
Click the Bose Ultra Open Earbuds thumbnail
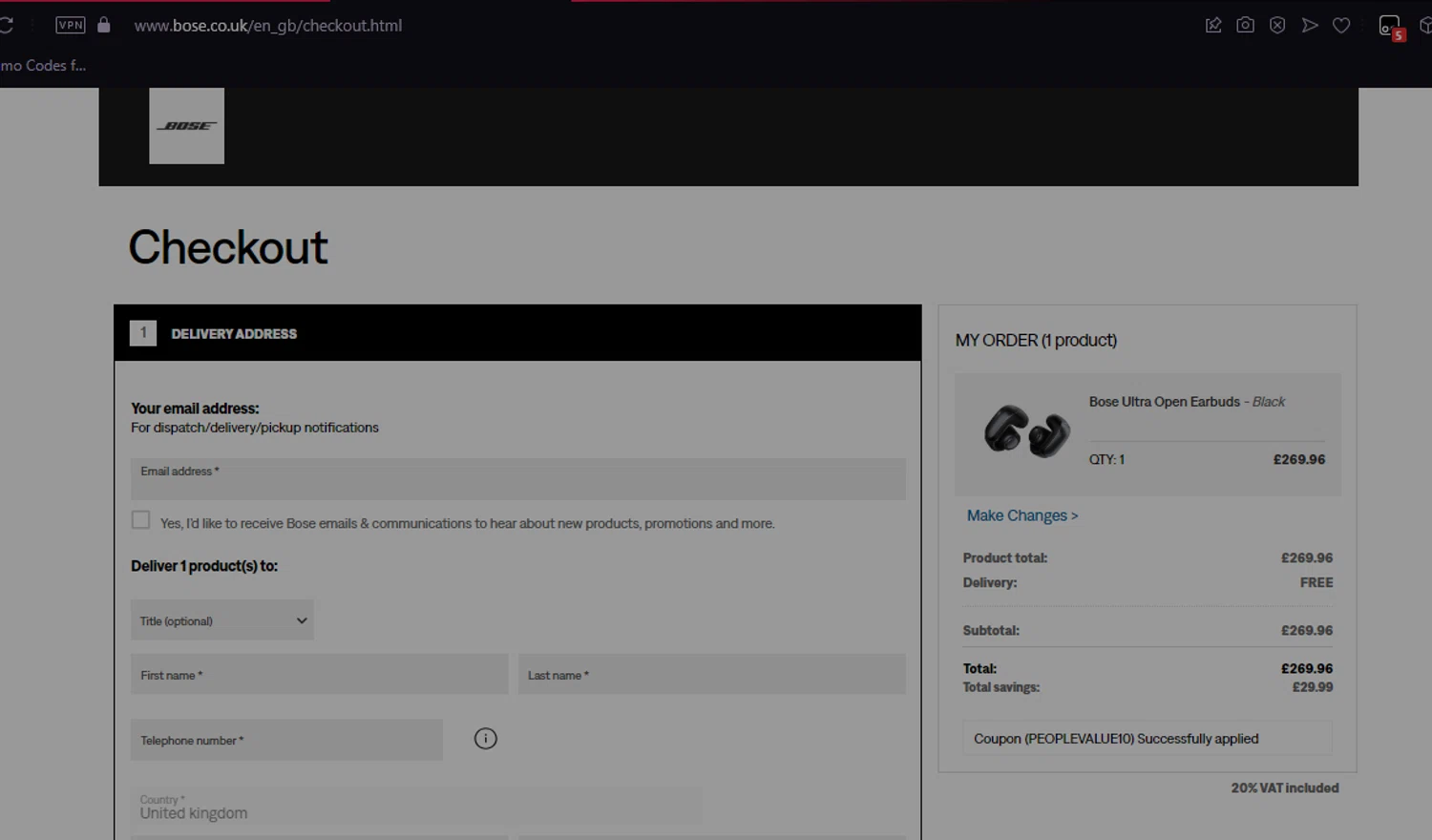(x=1026, y=431)
